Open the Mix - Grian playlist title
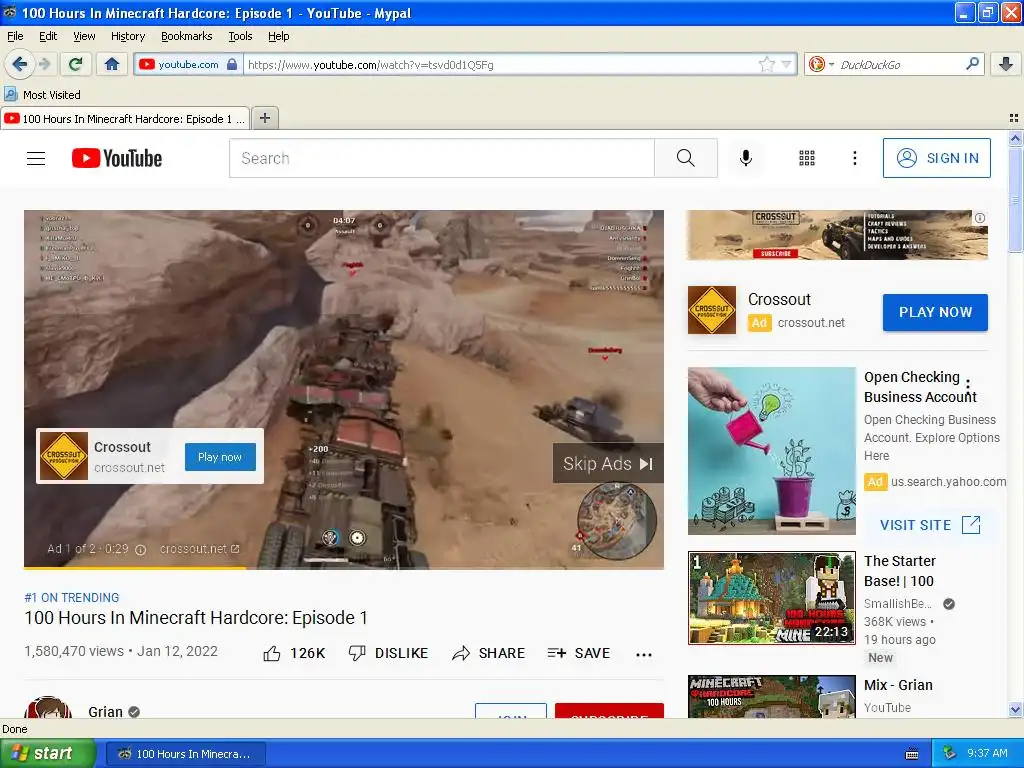Screen dimensions: 1024x768 tap(898, 685)
